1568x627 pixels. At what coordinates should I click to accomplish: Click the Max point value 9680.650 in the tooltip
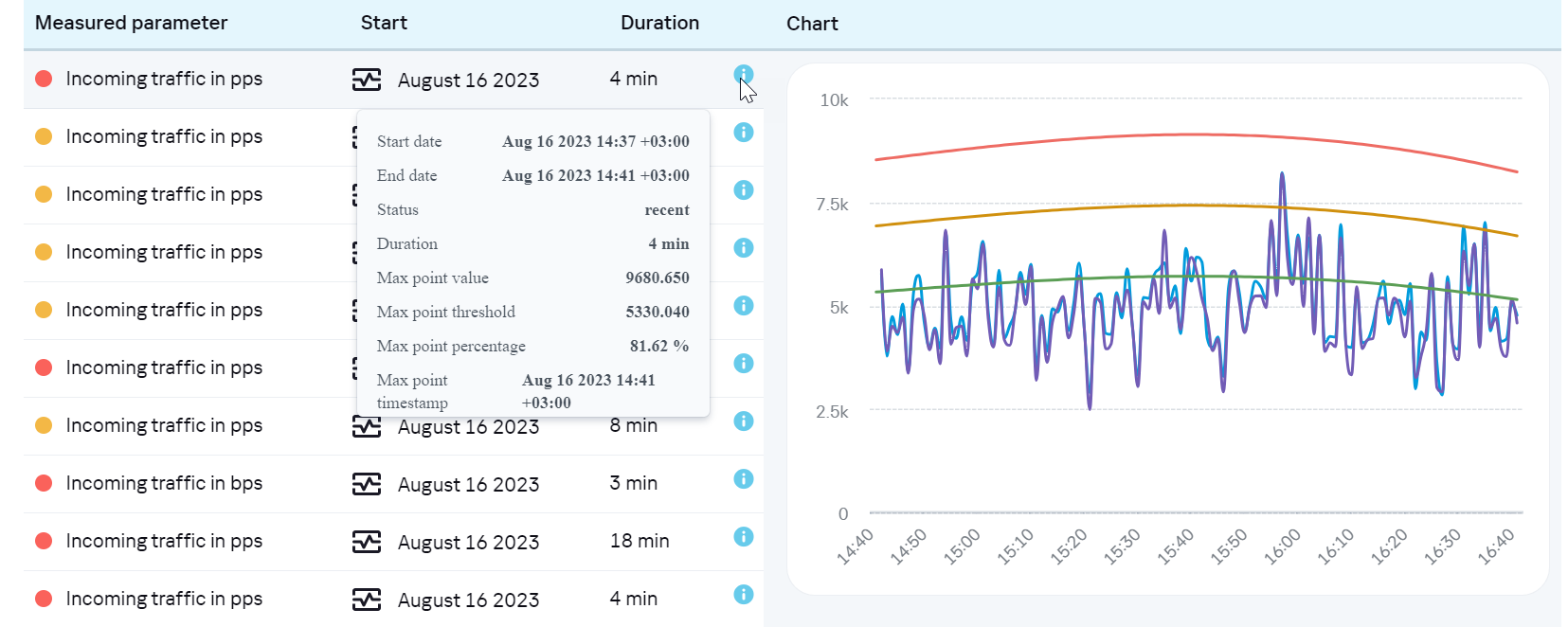(x=657, y=278)
